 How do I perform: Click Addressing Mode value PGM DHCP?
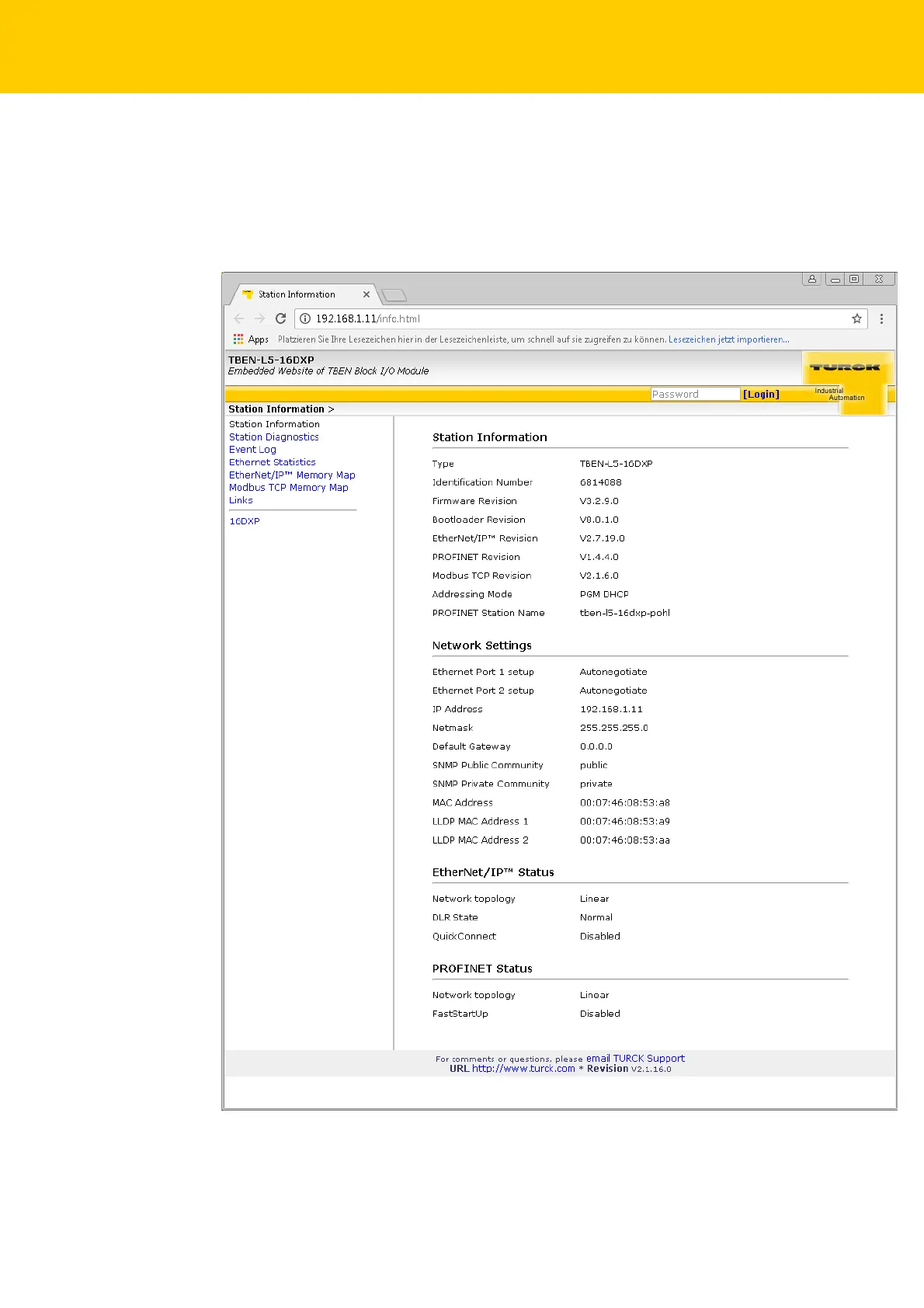604,594
